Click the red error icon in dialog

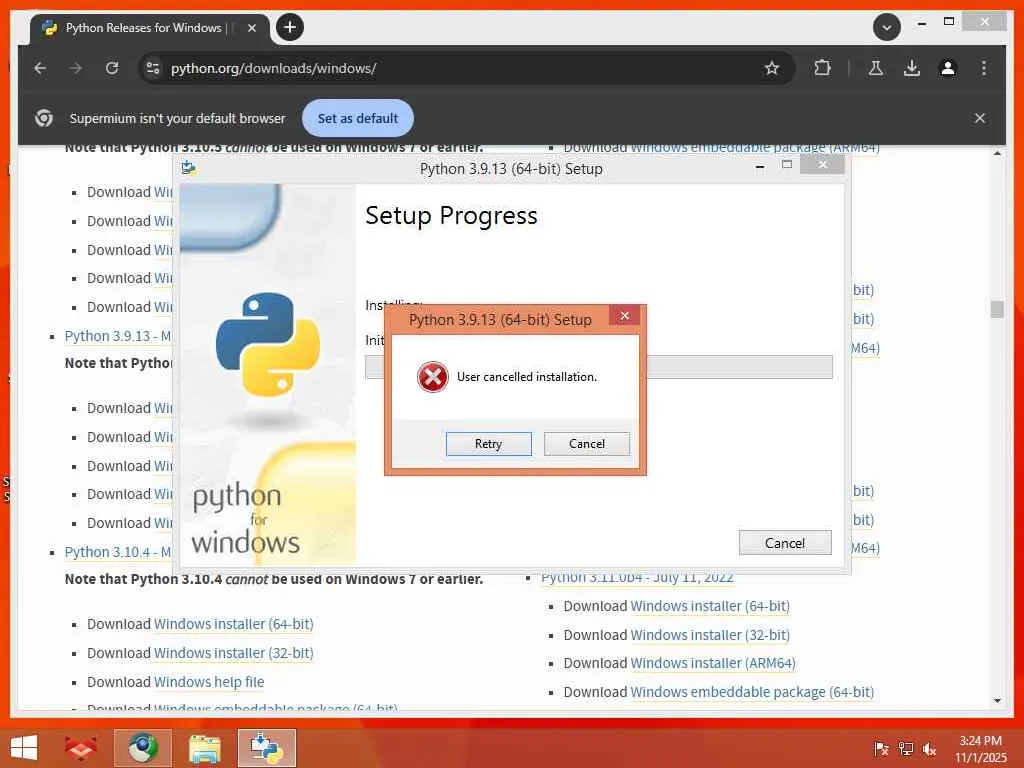click(432, 377)
